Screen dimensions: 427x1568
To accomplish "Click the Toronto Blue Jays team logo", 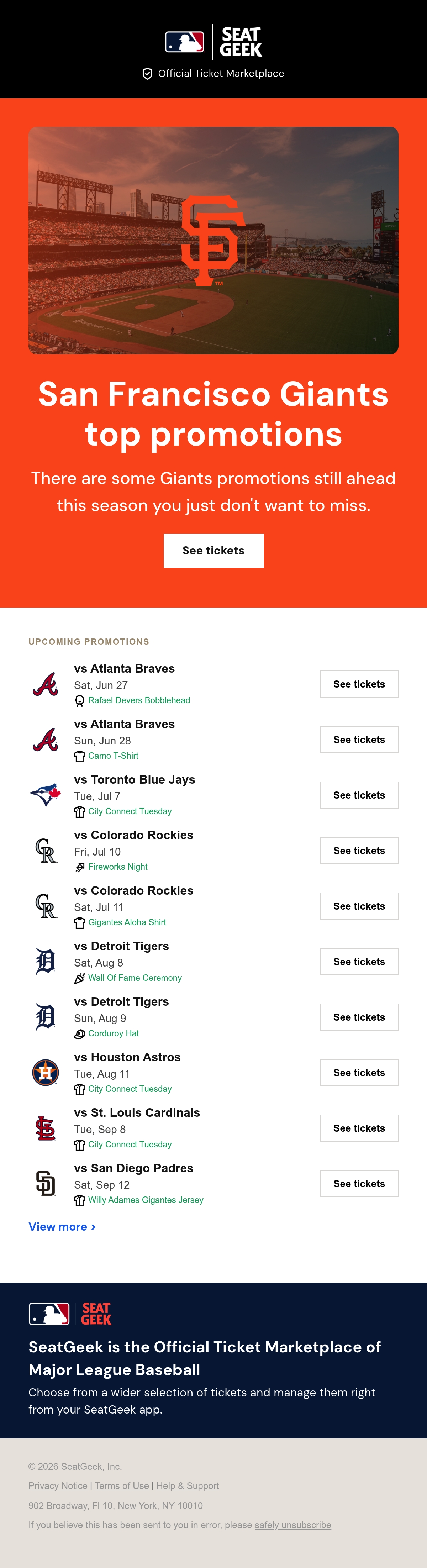I will [x=46, y=795].
